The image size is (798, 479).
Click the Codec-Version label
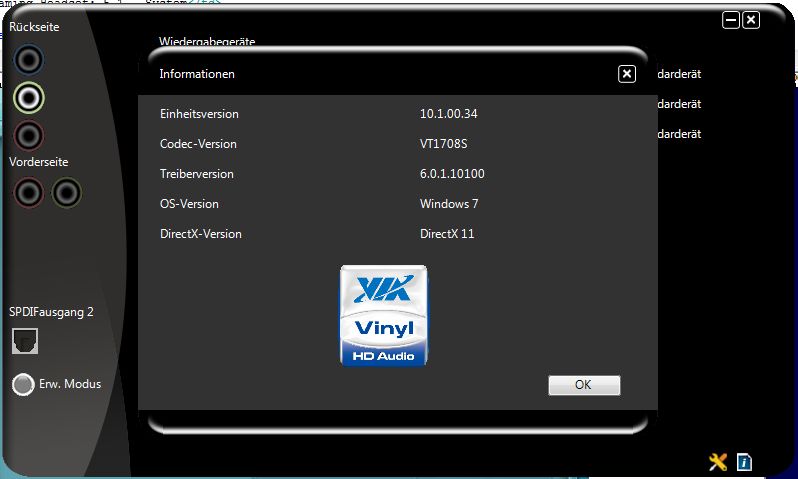click(198, 144)
